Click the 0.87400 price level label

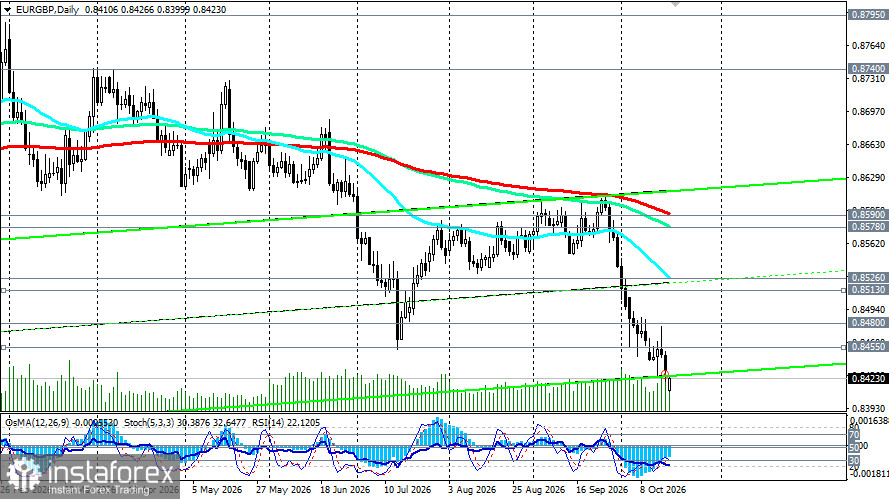868,68
